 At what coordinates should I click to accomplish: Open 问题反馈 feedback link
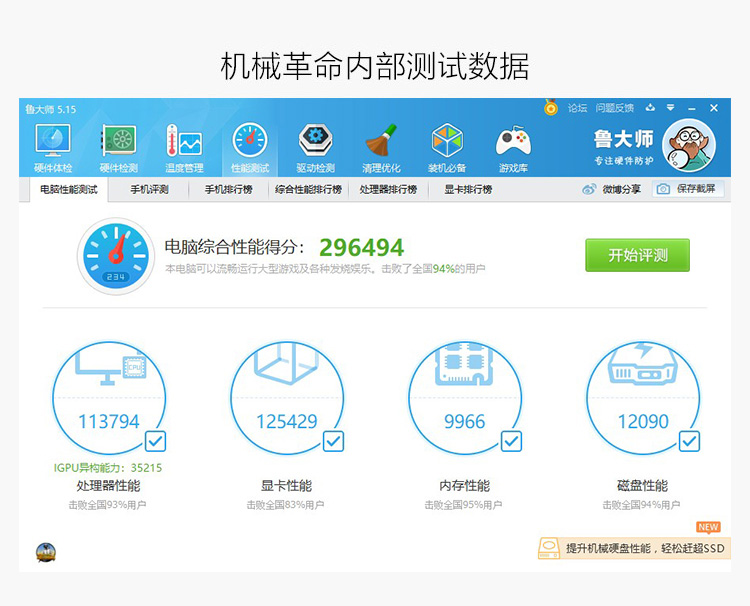coord(615,108)
